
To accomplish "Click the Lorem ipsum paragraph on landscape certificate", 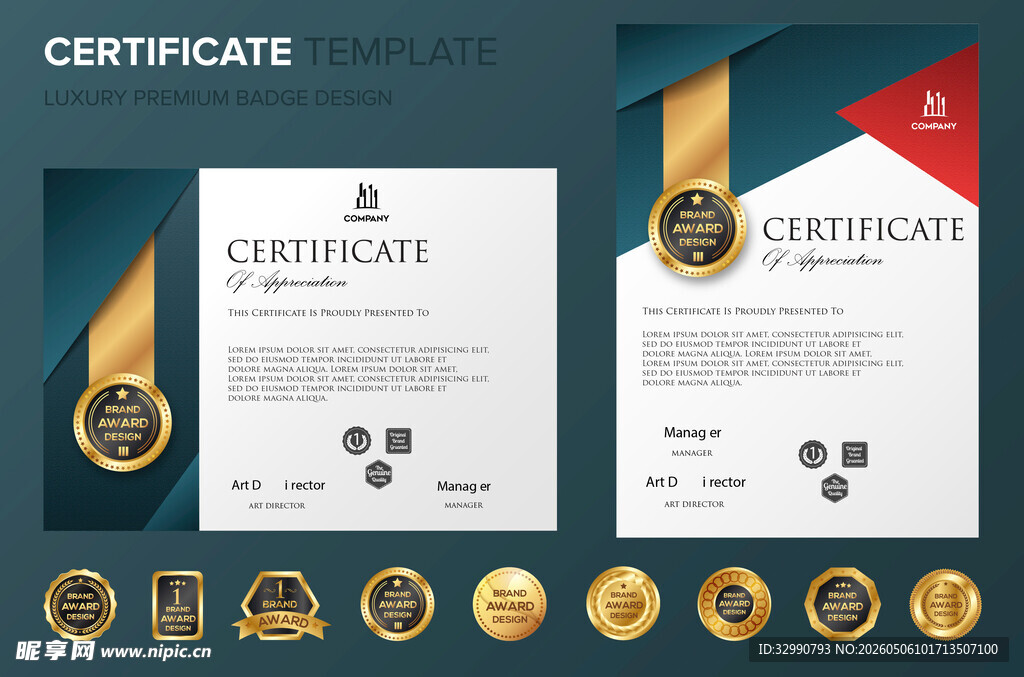I will pyautogui.click(x=359, y=373).
